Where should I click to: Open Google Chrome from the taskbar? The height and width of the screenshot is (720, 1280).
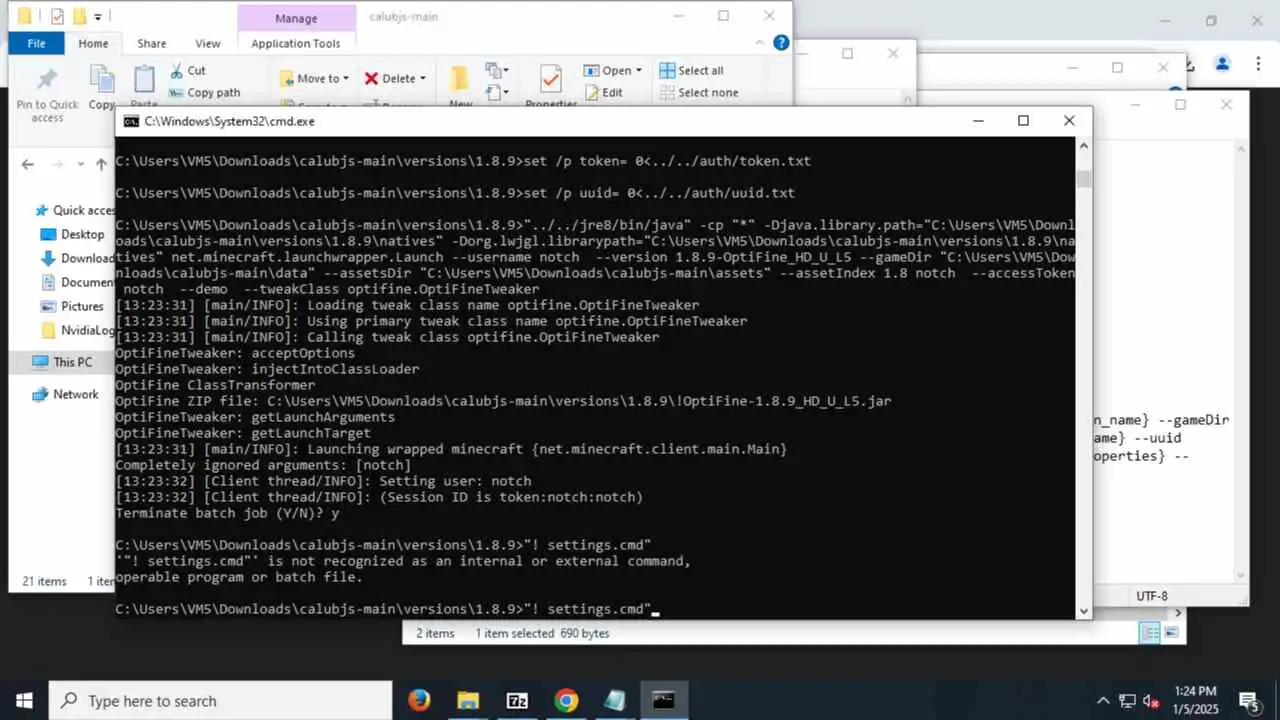[x=566, y=701]
